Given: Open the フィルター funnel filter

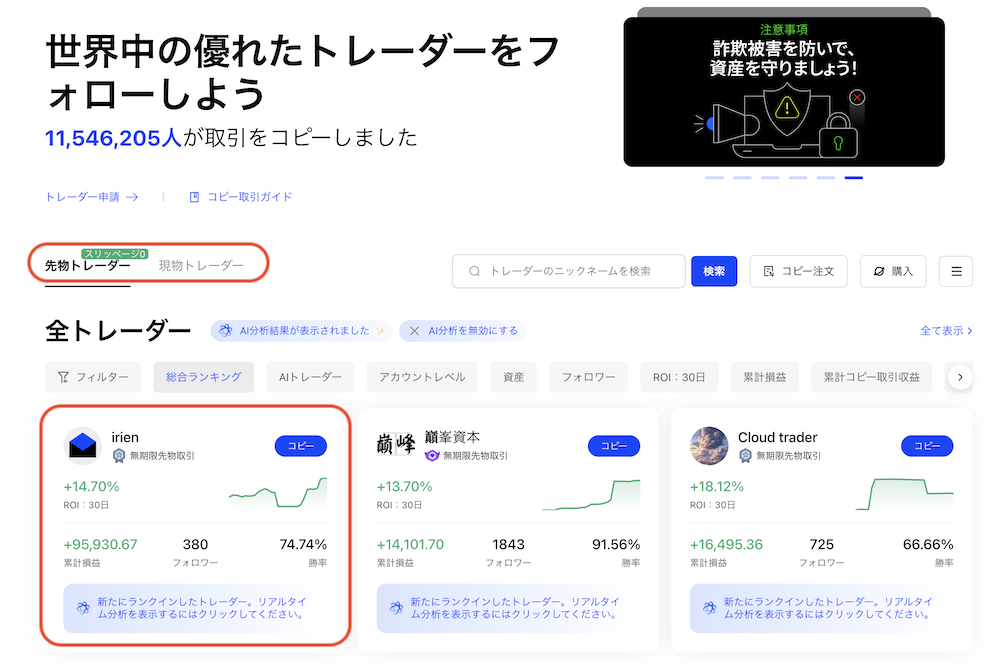Looking at the screenshot, I should coord(93,377).
